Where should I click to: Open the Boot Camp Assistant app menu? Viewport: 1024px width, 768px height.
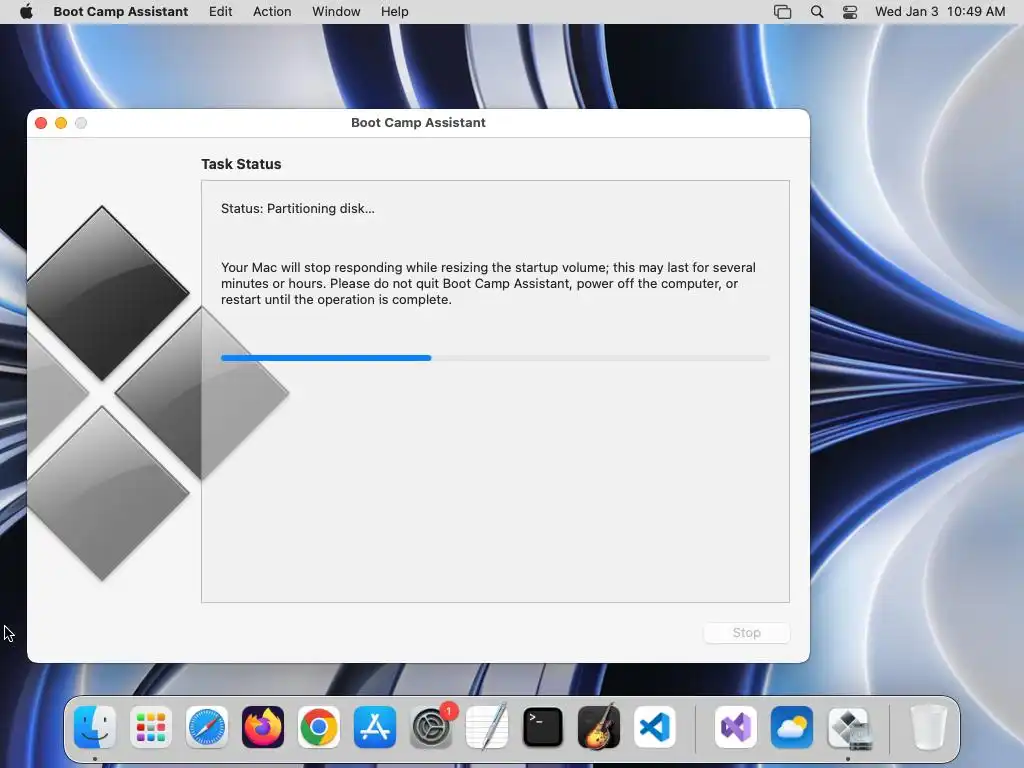120,12
